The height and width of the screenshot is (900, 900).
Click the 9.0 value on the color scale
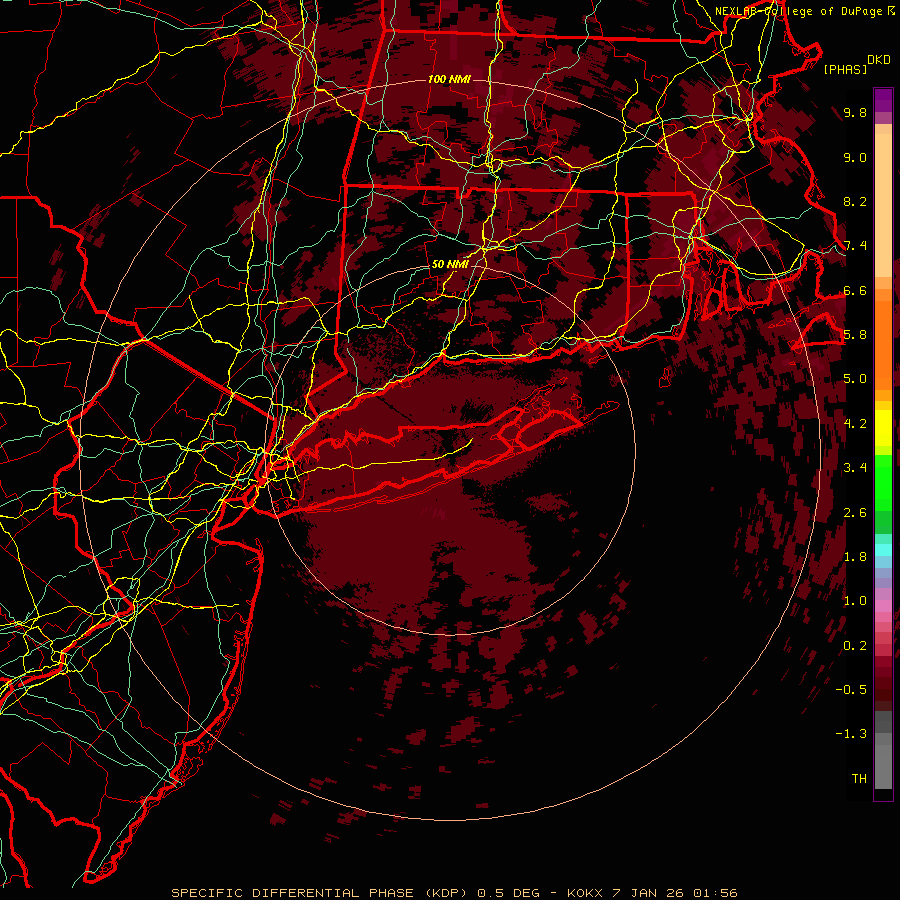(x=855, y=158)
